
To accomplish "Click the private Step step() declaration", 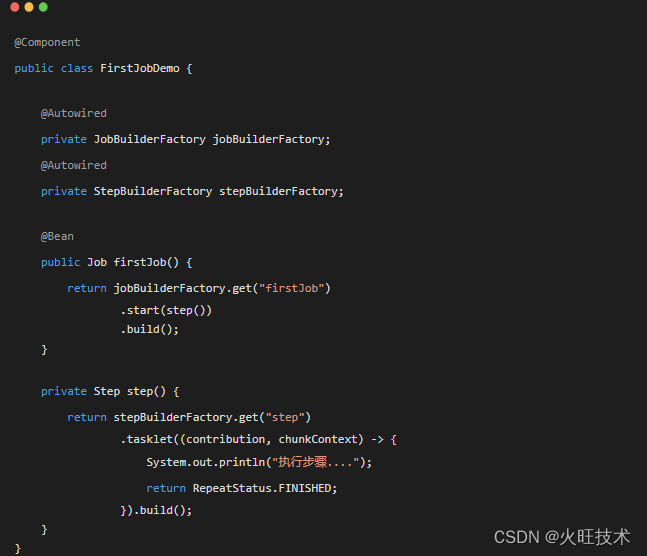I will point(110,391).
